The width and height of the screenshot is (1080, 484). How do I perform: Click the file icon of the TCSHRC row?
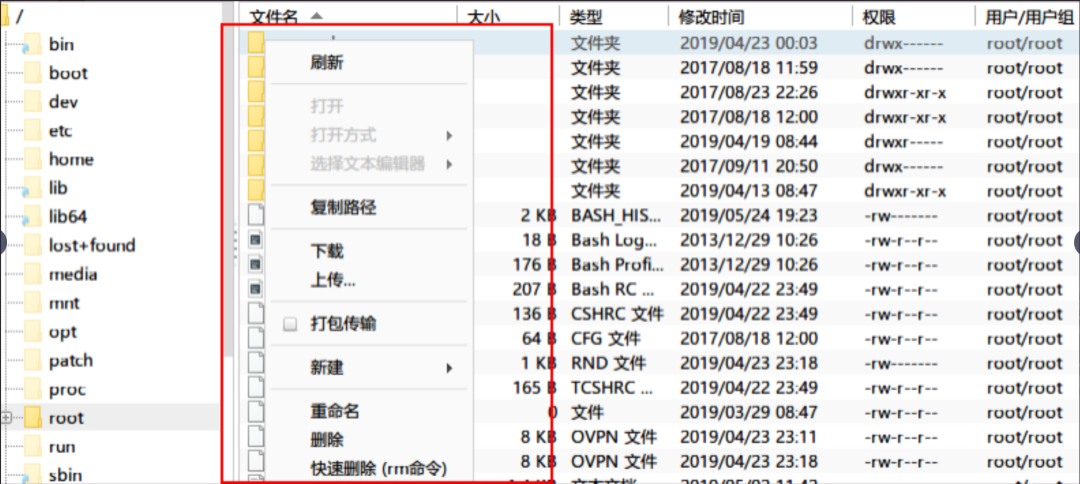(256, 388)
